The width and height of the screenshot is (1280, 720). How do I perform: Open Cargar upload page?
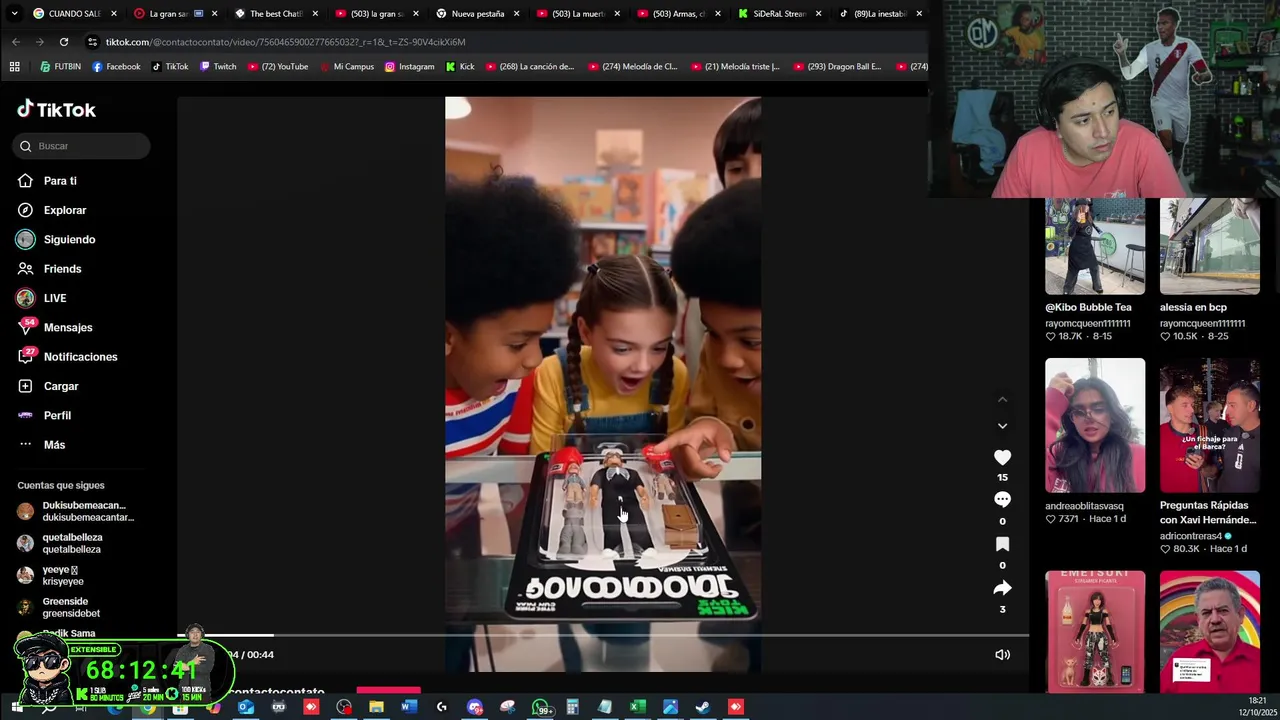61,386
